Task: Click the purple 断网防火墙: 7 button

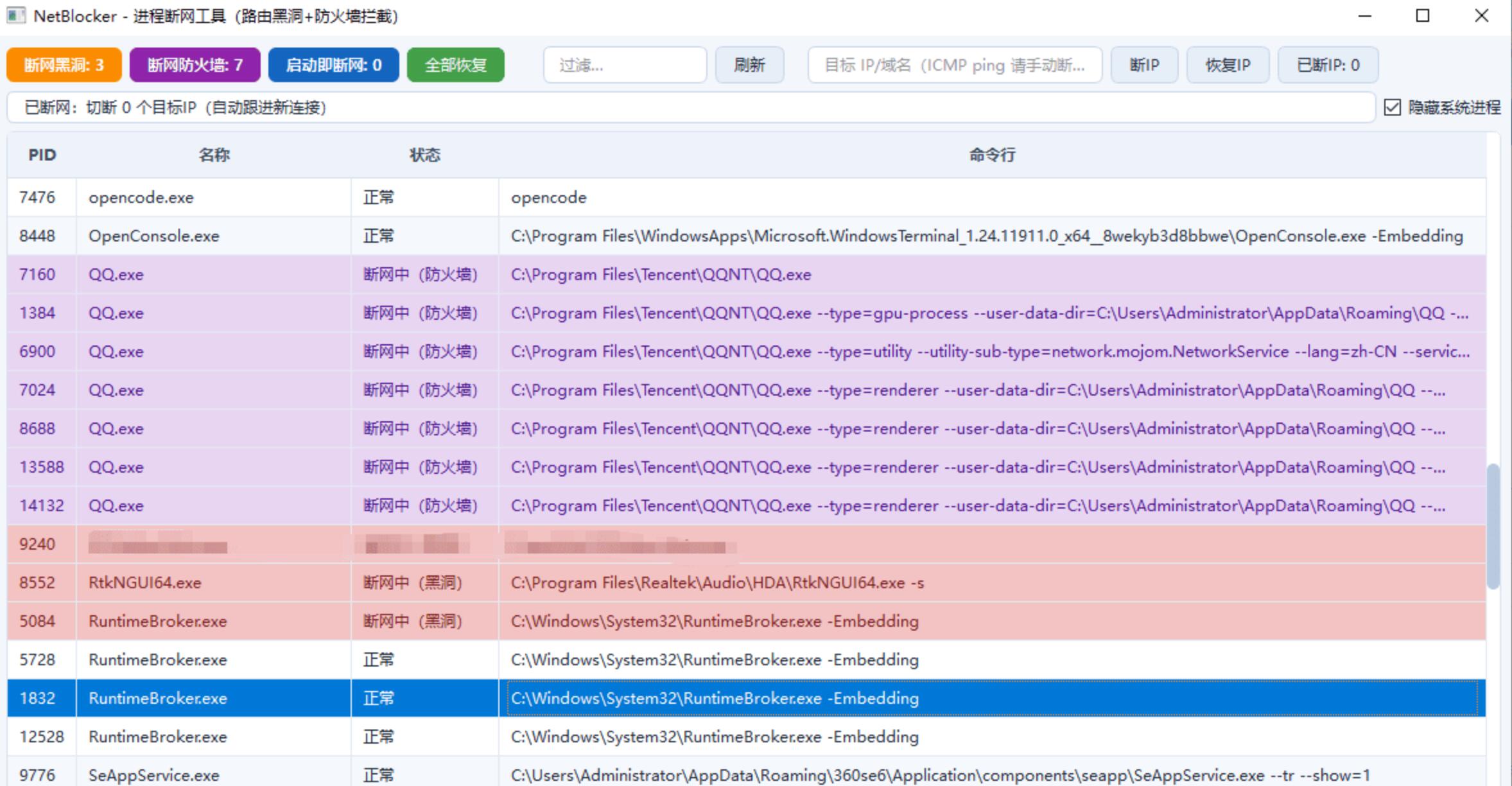Action: (195, 65)
